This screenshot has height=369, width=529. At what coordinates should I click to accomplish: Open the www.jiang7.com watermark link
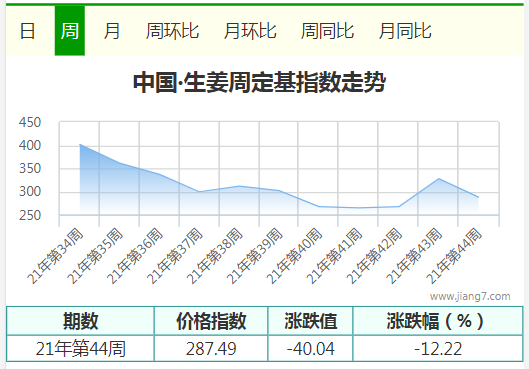pos(470,296)
